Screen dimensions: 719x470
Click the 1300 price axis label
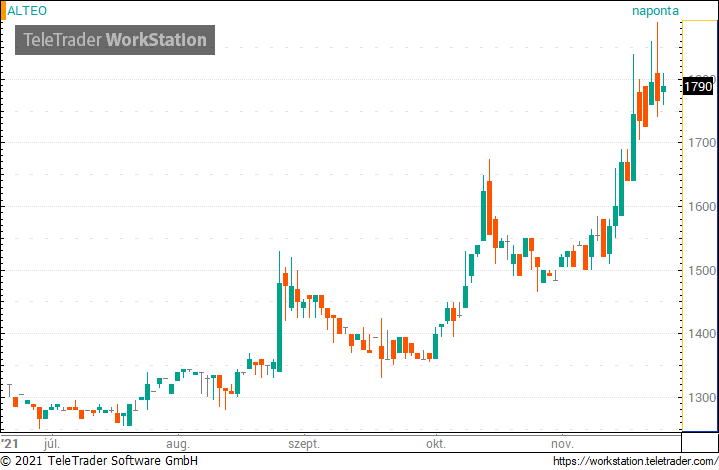702,398
